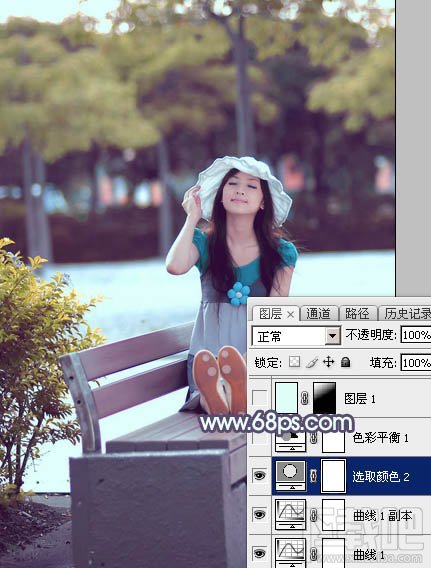Click the 曲线 1 副本 layer mask thumbnail
Image resolution: width=431 pixels, height=568 pixels.
333,514
